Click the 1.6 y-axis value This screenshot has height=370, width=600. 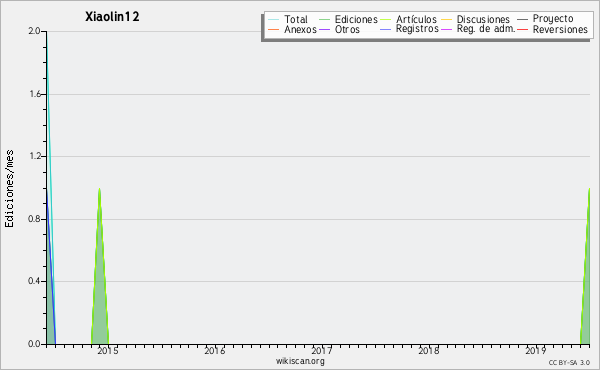coord(35,94)
